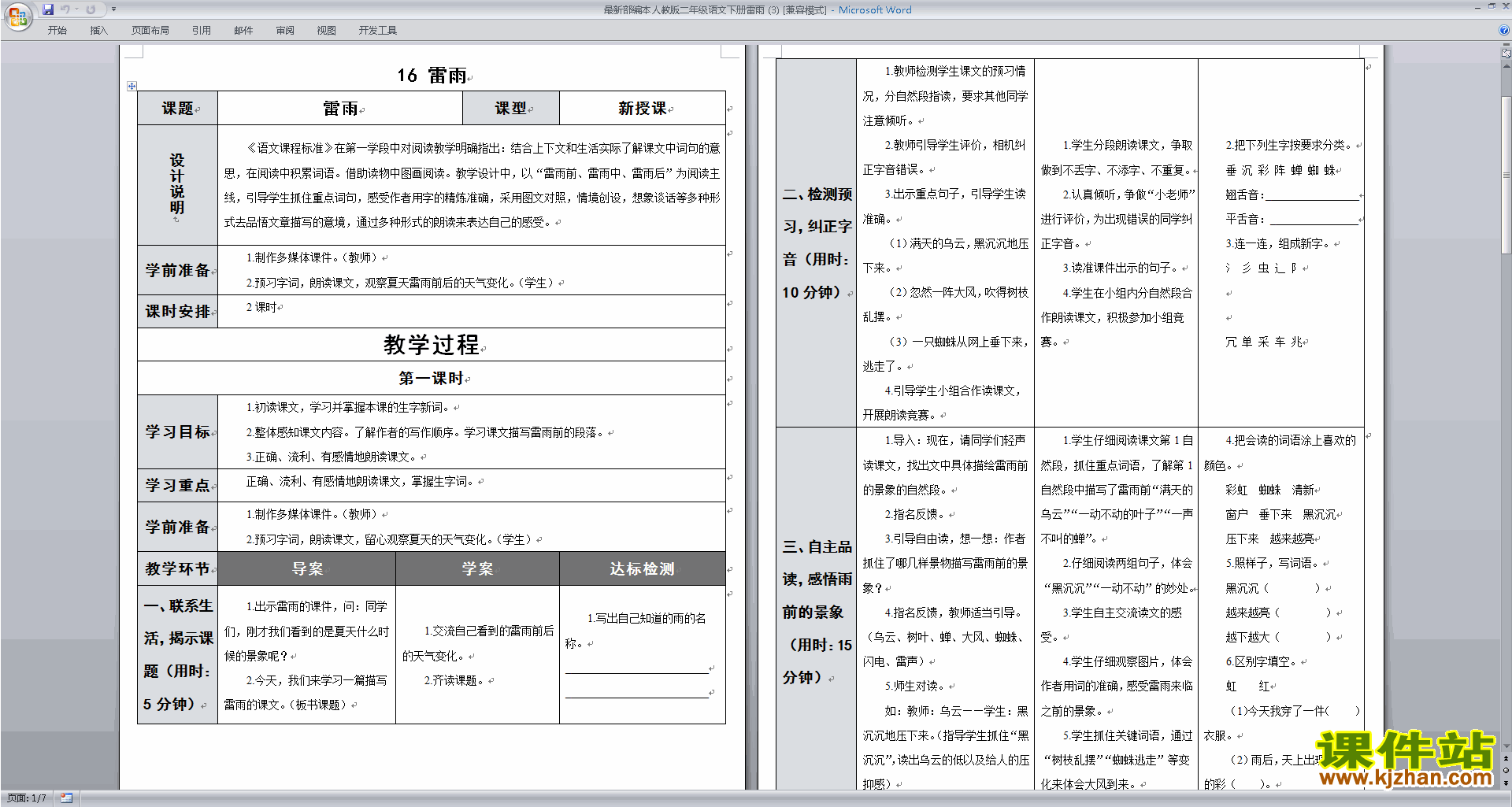Click the 第一课时 subheading
Image resolution: width=1512 pixels, height=807 pixels.
pyautogui.click(x=432, y=379)
